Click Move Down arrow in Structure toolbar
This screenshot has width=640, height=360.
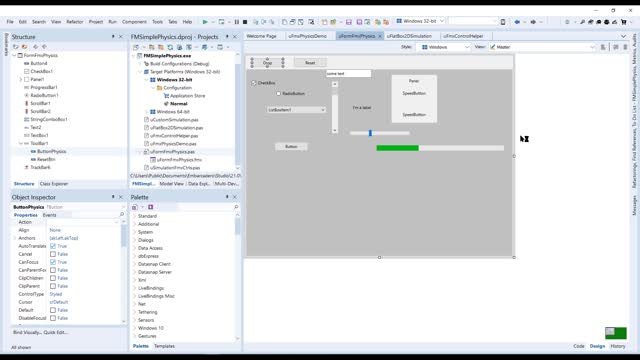click(44, 47)
